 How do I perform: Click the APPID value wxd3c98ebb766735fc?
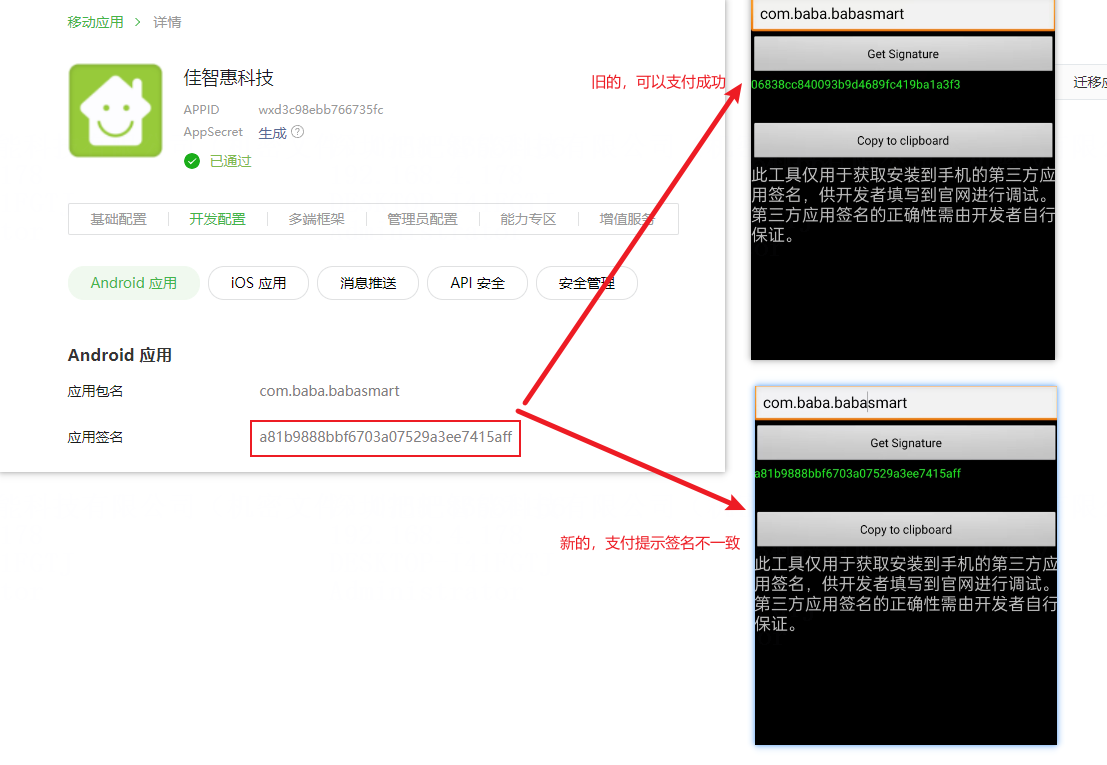321,110
